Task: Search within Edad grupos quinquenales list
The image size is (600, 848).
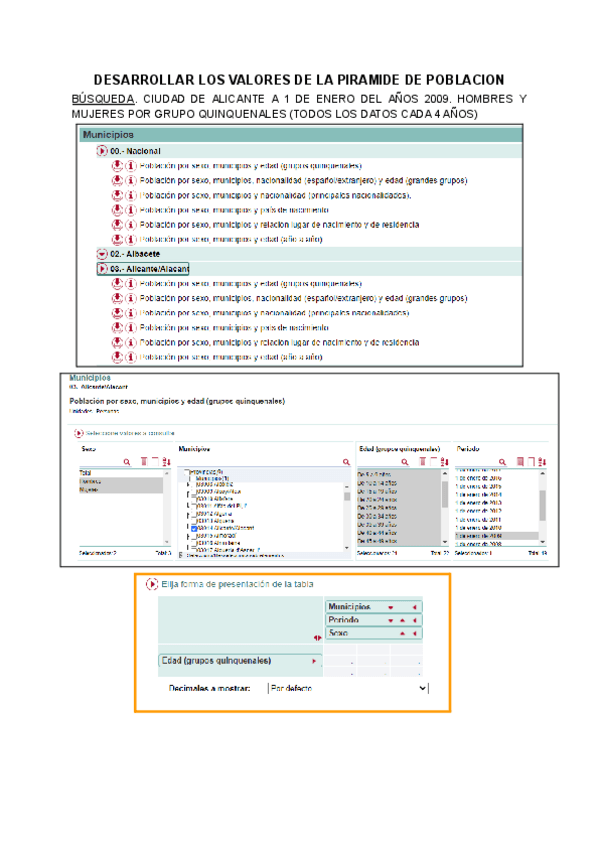Action: tap(405, 462)
